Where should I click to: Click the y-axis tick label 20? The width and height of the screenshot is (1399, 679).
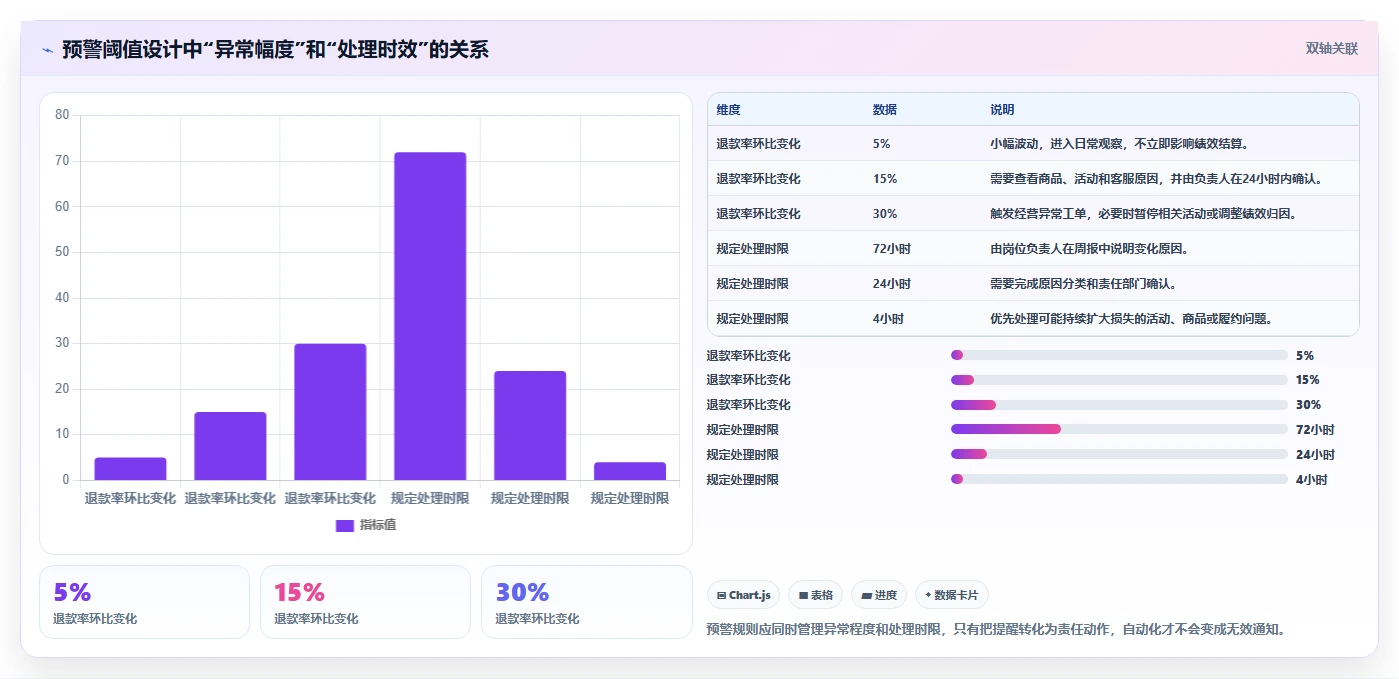[62, 389]
